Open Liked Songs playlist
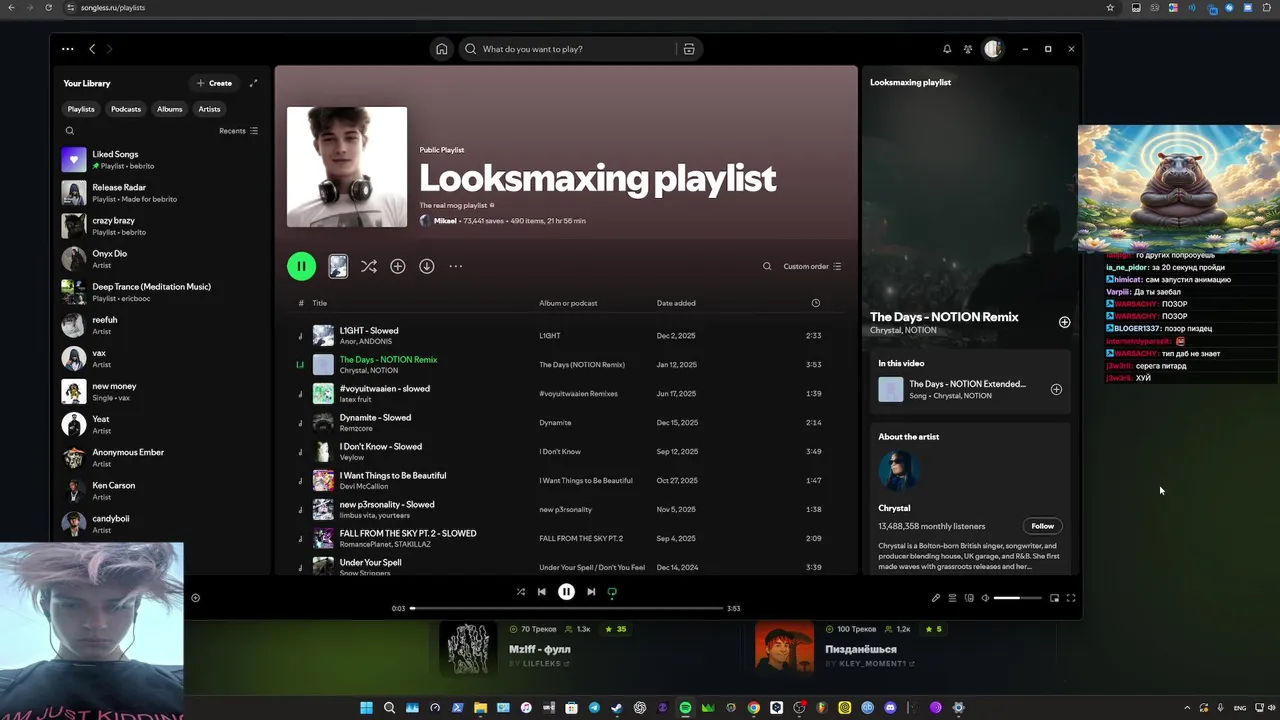 [x=160, y=160]
